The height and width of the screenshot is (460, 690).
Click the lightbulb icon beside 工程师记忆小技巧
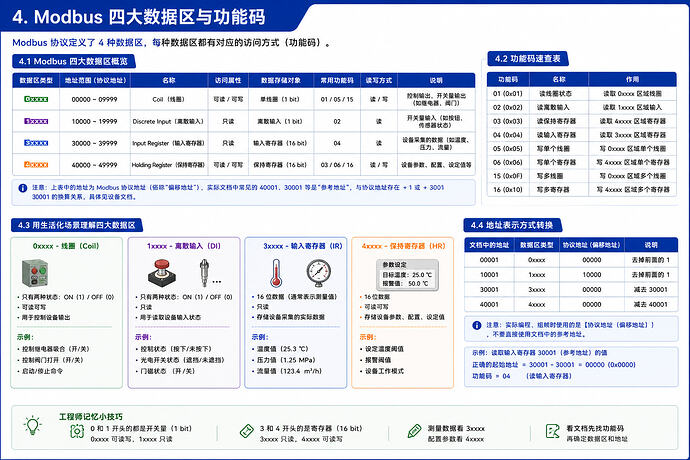pyautogui.click(x=33, y=425)
